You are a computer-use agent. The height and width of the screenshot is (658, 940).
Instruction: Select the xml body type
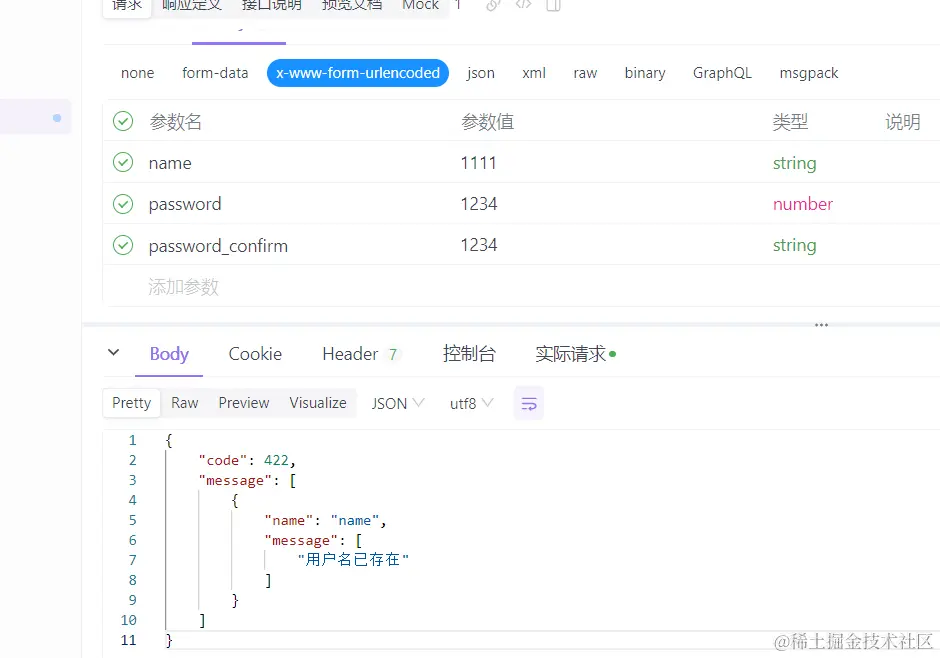(x=534, y=73)
